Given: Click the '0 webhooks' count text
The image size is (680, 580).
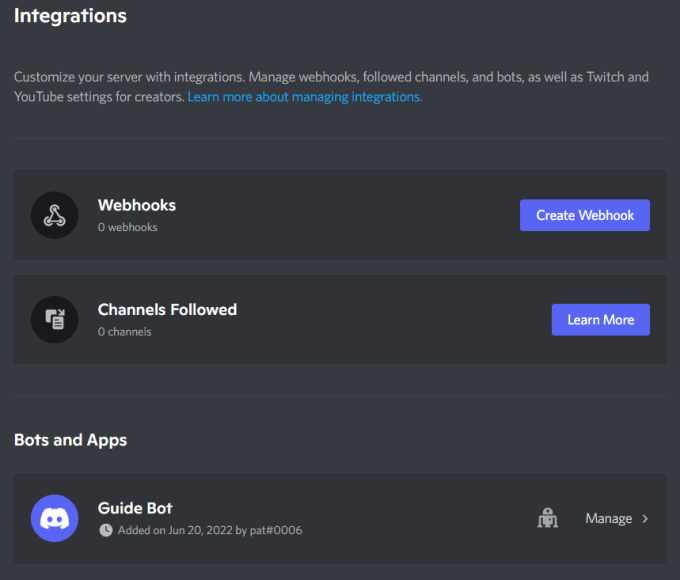Looking at the screenshot, I should 128,227.
